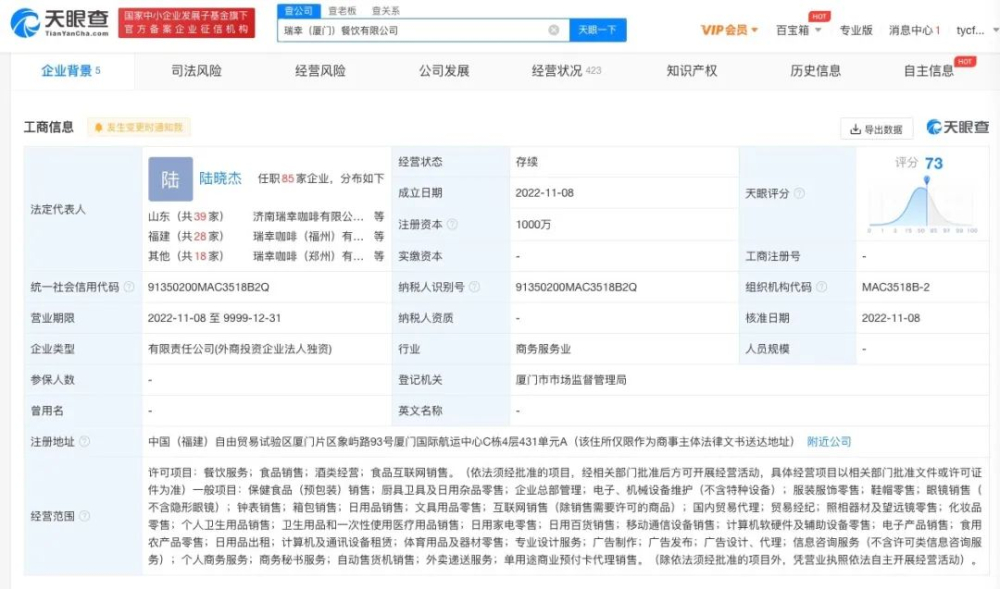1000x589 pixels.
Task: Click the 天眼一下 search button
Action: (x=598, y=30)
